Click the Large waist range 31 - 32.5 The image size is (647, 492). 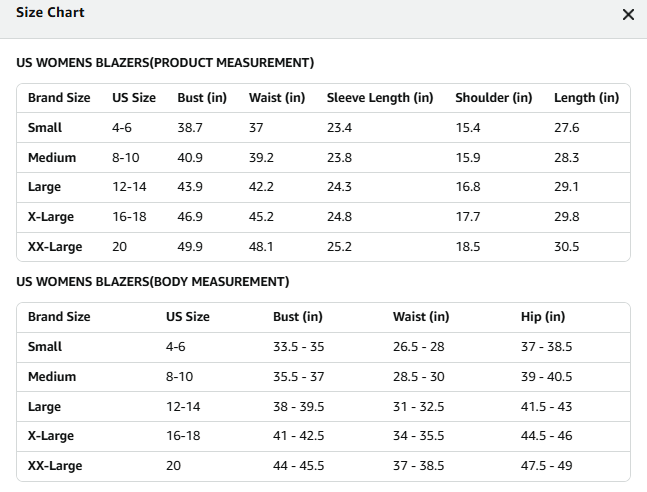point(418,407)
